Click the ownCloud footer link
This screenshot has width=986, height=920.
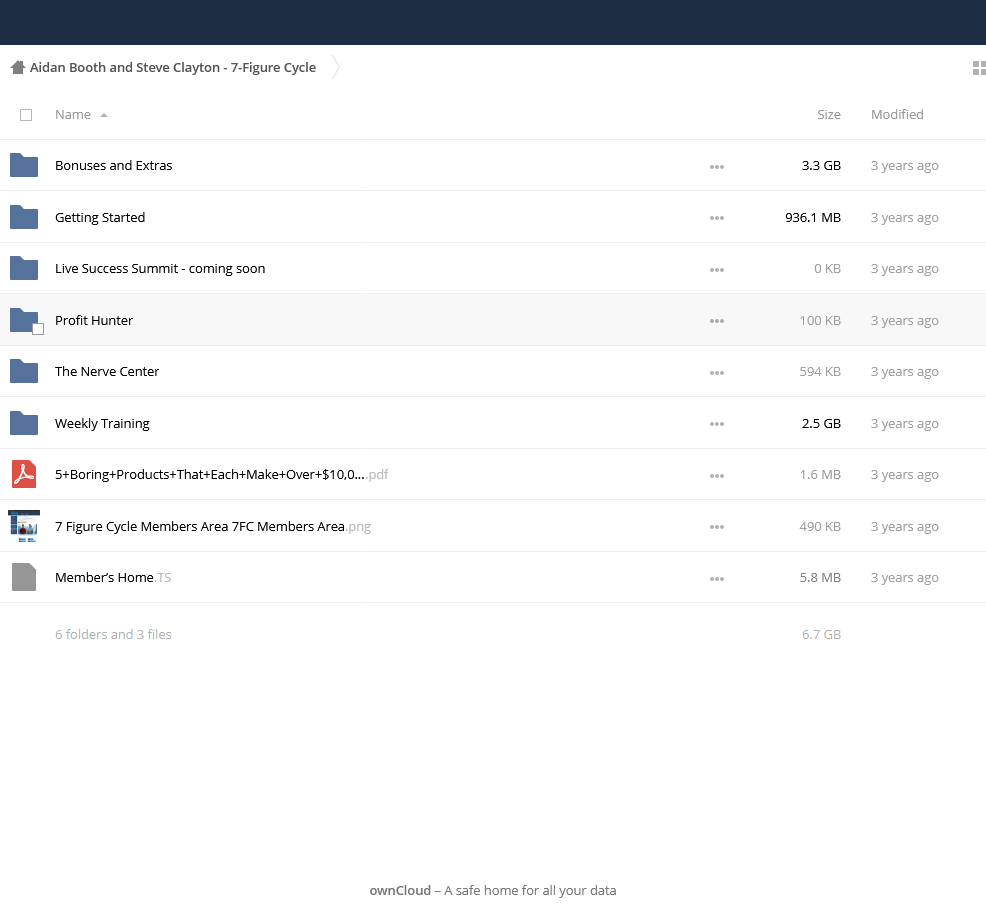coord(400,890)
